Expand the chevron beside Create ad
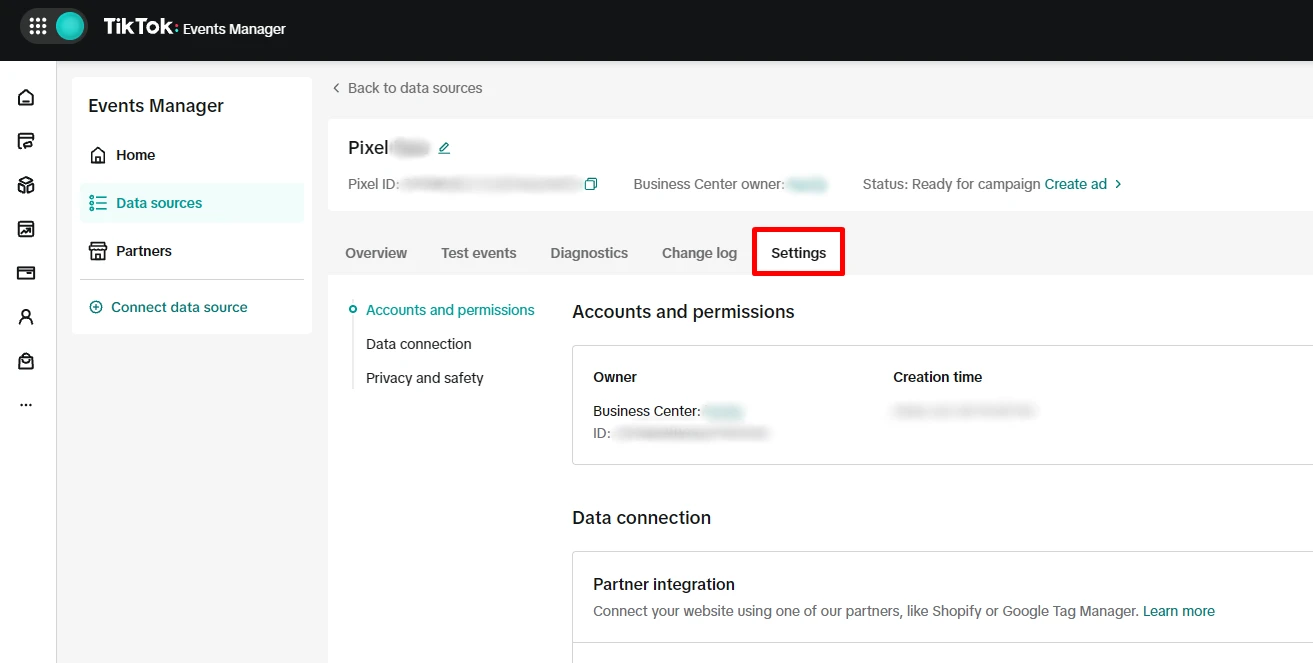 pos(1118,184)
